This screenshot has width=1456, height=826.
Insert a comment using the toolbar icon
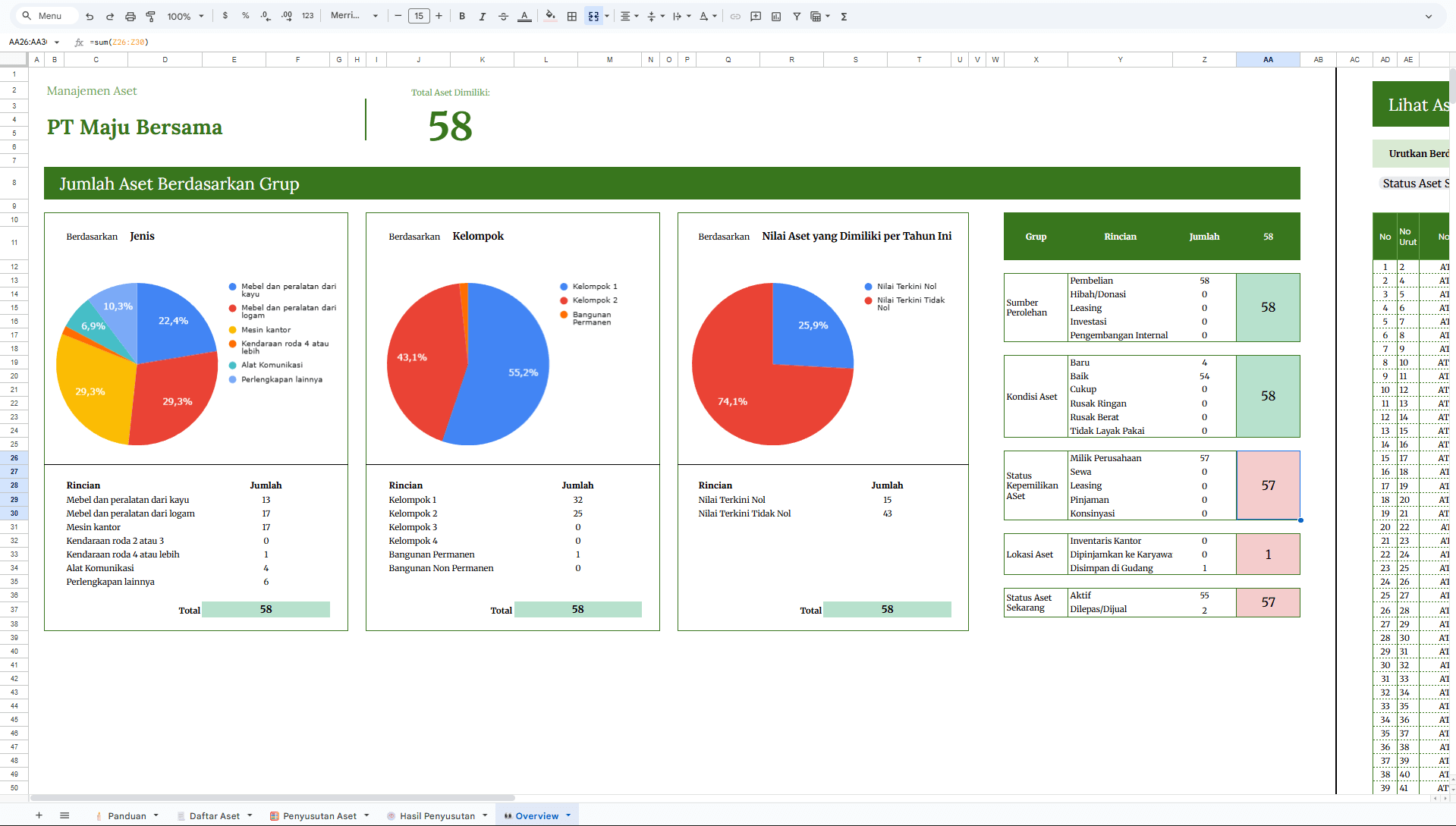[756, 16]
